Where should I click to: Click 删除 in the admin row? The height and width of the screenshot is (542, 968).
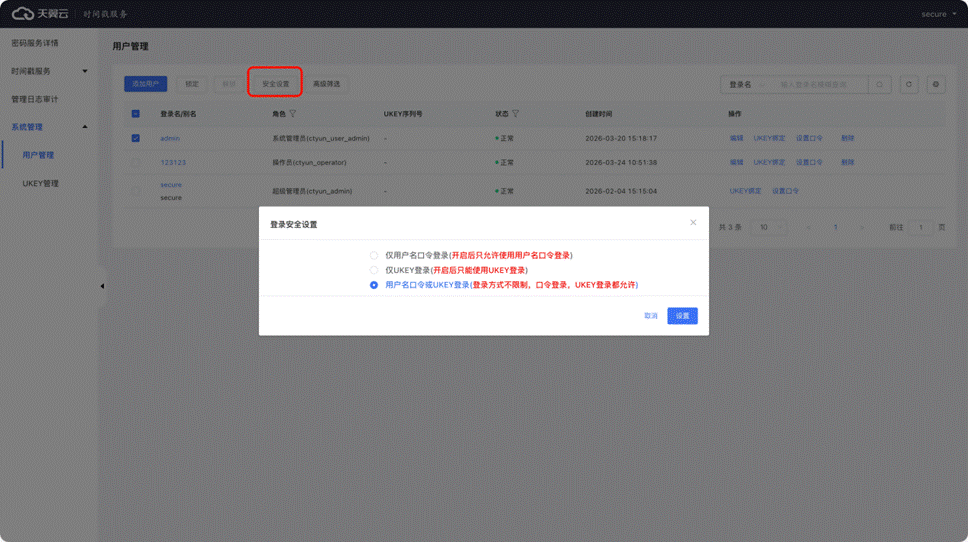pyautogui.click(x=848, y=138)
